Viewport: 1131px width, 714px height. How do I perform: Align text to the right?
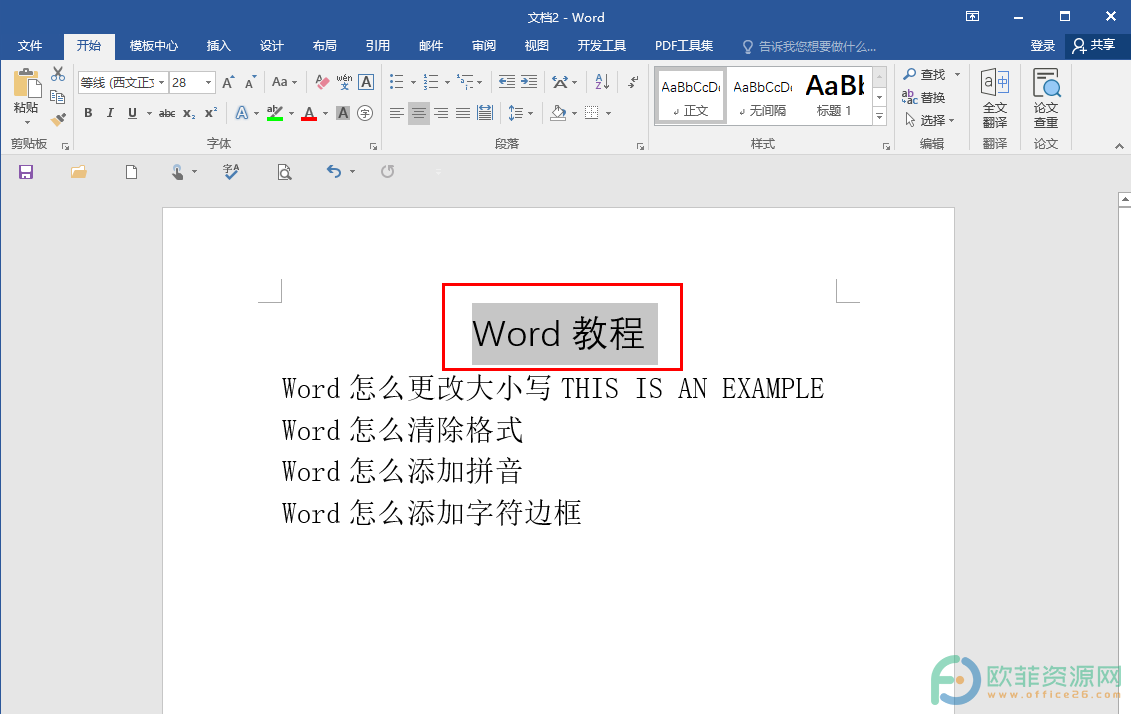[441, 113]
